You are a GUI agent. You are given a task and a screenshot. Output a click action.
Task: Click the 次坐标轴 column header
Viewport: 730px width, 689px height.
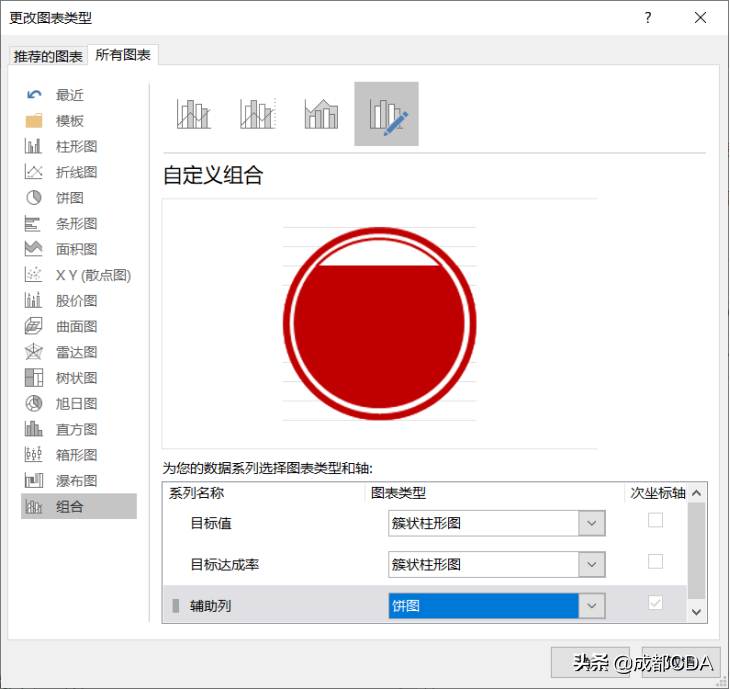pyautogui.click(x=657, y=493)
